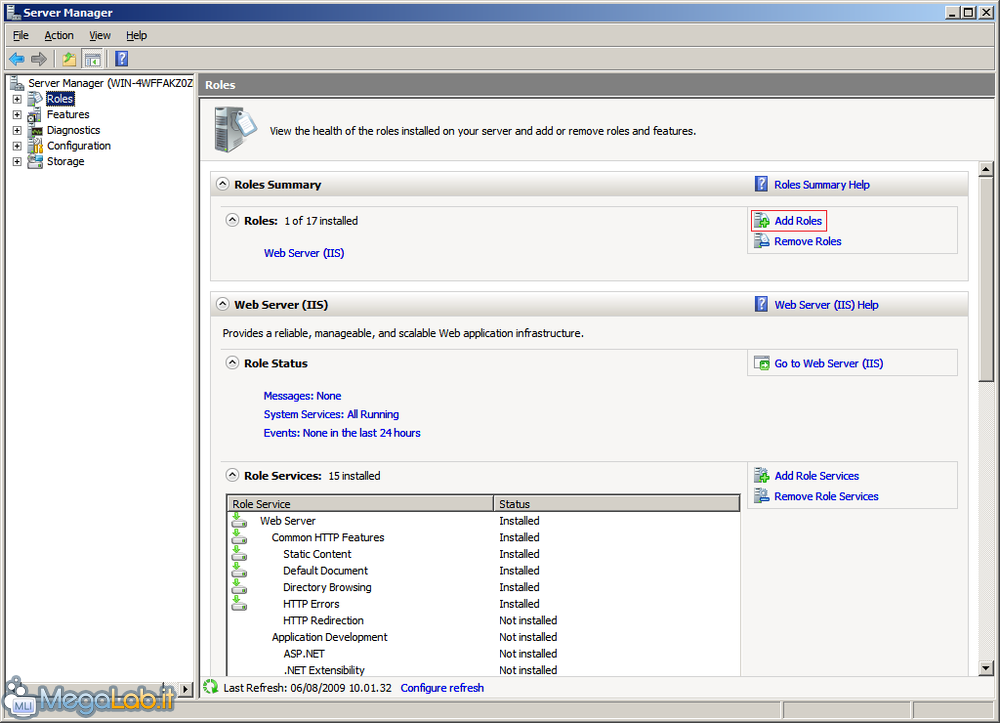Click Events: None in the last 24 hours
This screenshot has height=723, width=1000.
pyautogui.click(x=342, y=433)
